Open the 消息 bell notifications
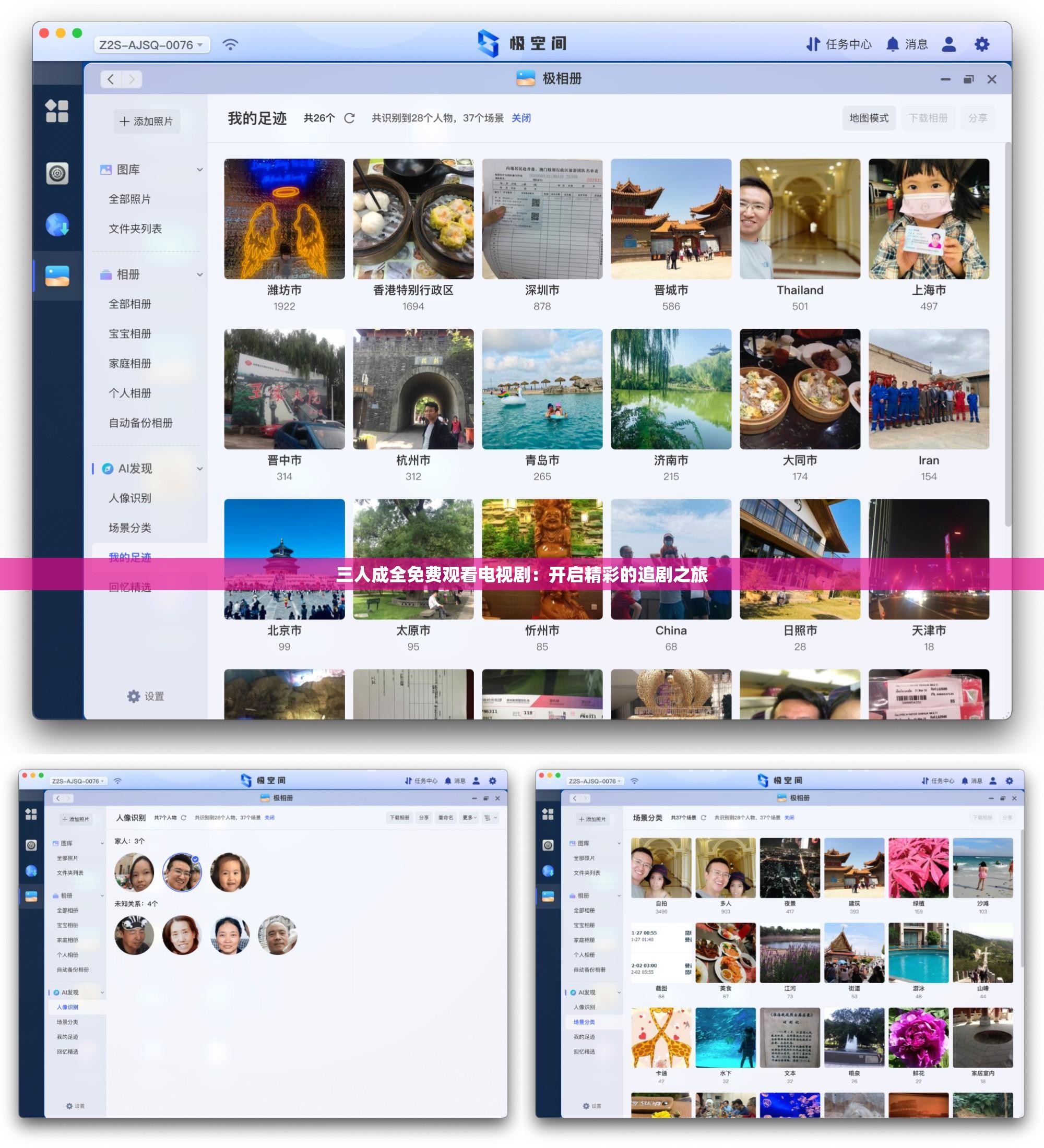Viewport: 1044px width, 1148px height. 893,44
